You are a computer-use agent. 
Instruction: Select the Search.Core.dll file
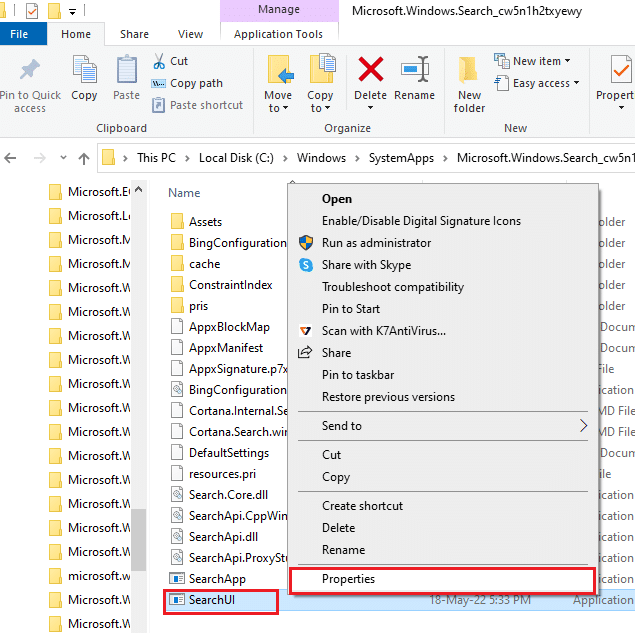[228, 495]
